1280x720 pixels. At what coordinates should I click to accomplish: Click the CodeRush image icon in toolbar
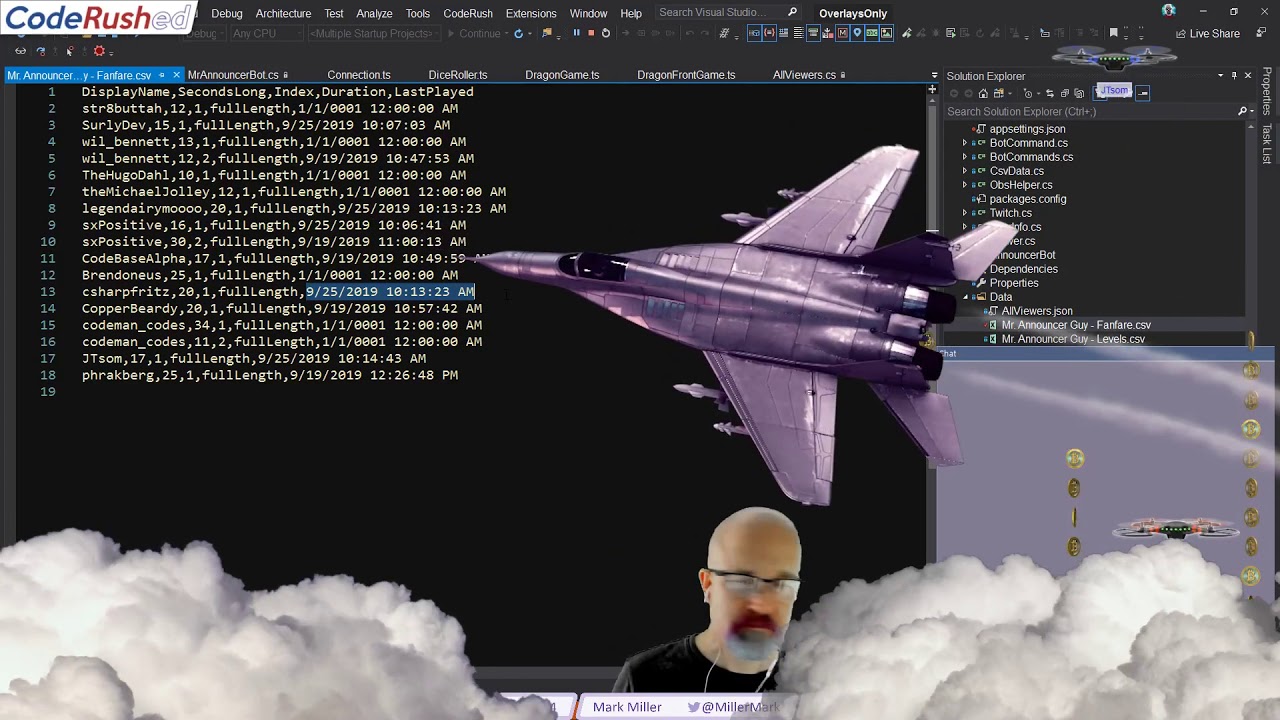(886, 33)
